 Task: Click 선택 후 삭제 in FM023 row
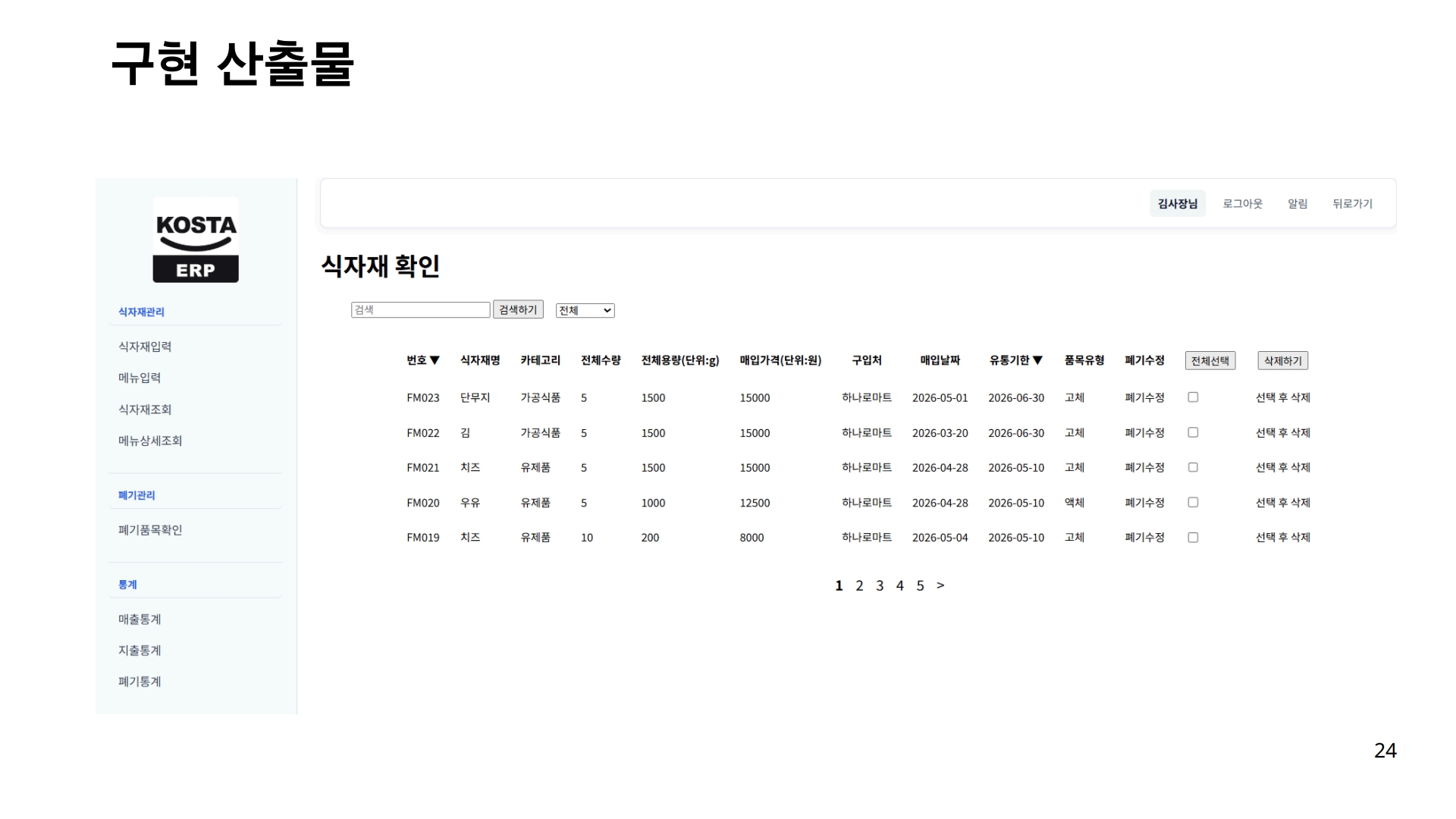[1283, 397]
